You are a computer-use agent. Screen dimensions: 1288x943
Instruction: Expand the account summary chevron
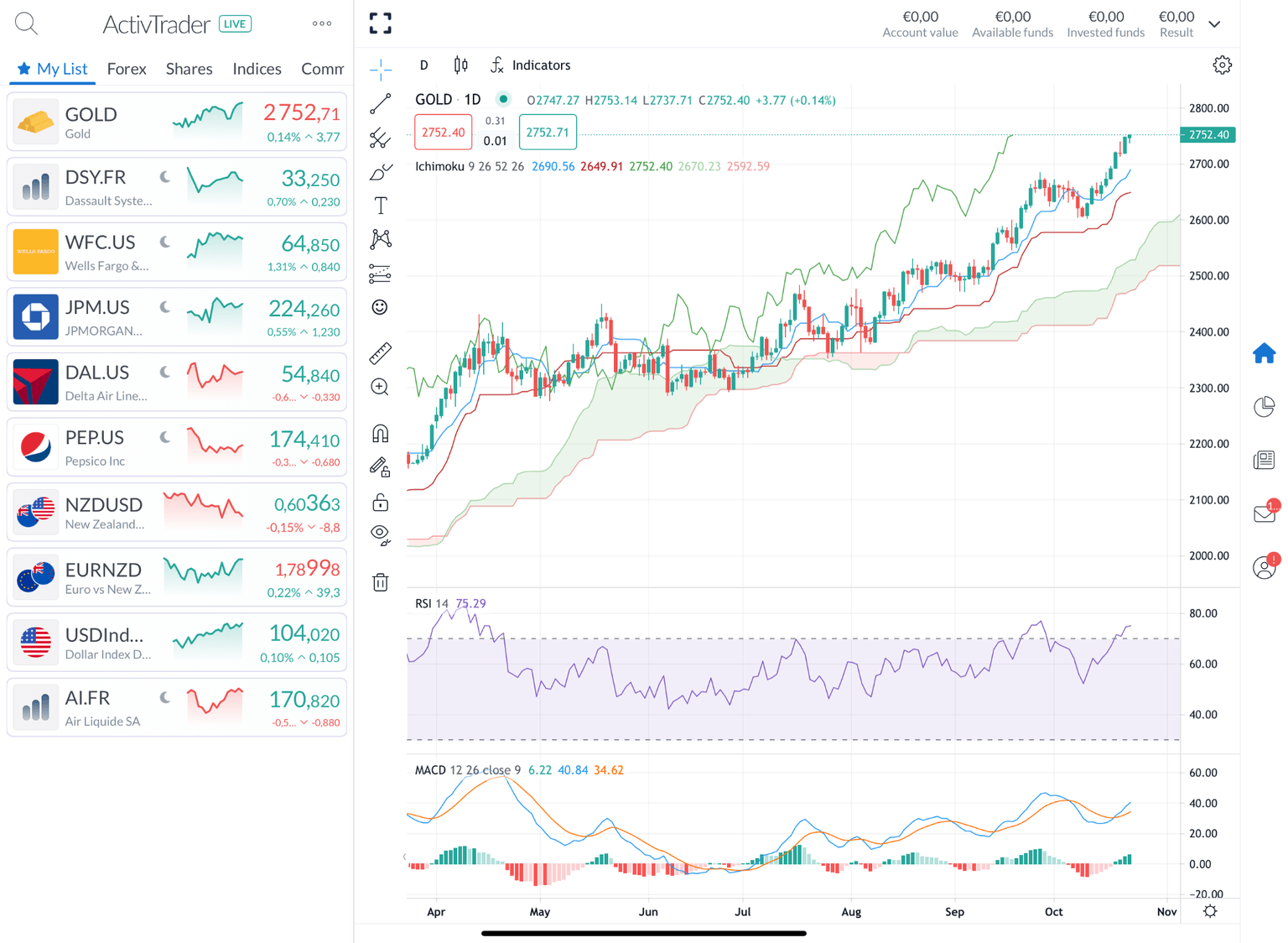(1214, 24)
